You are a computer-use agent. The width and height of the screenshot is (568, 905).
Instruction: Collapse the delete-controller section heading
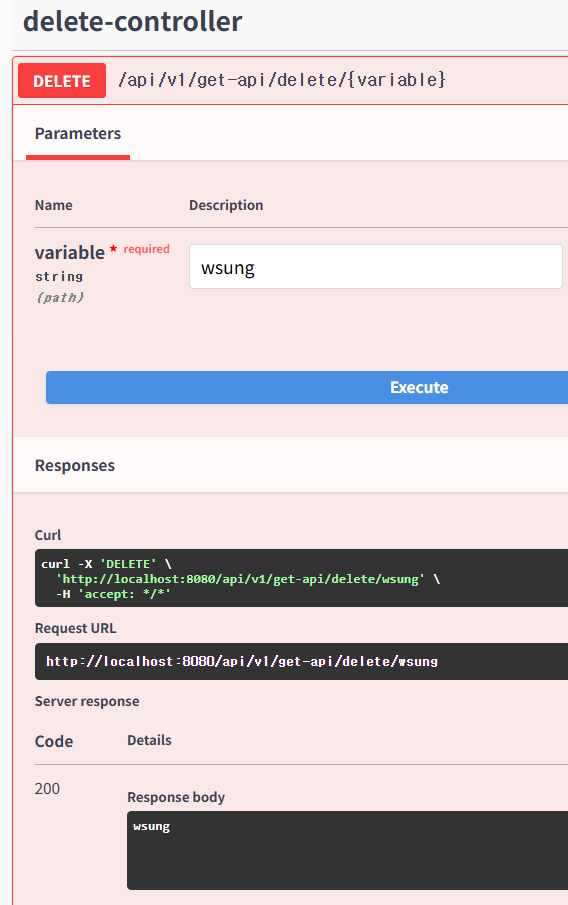[132, 22]
